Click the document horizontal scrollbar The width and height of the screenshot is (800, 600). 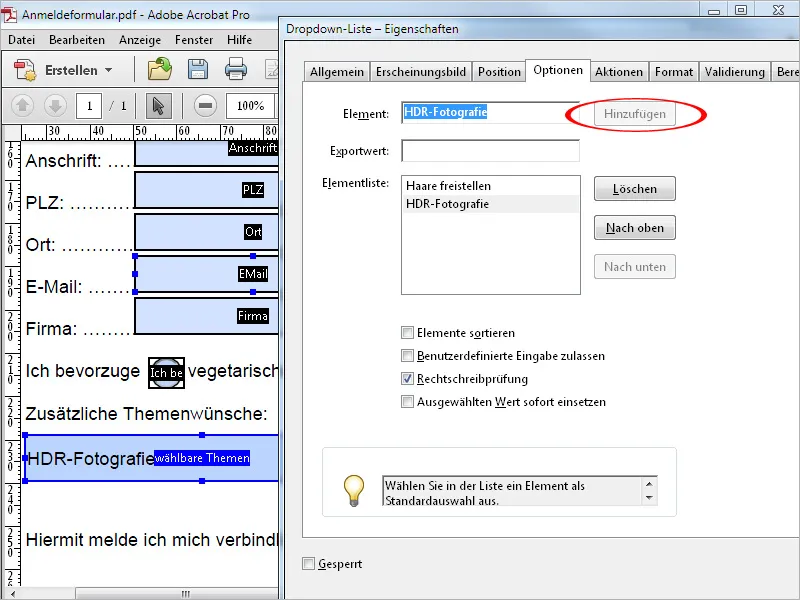click(x=177, y=594)
